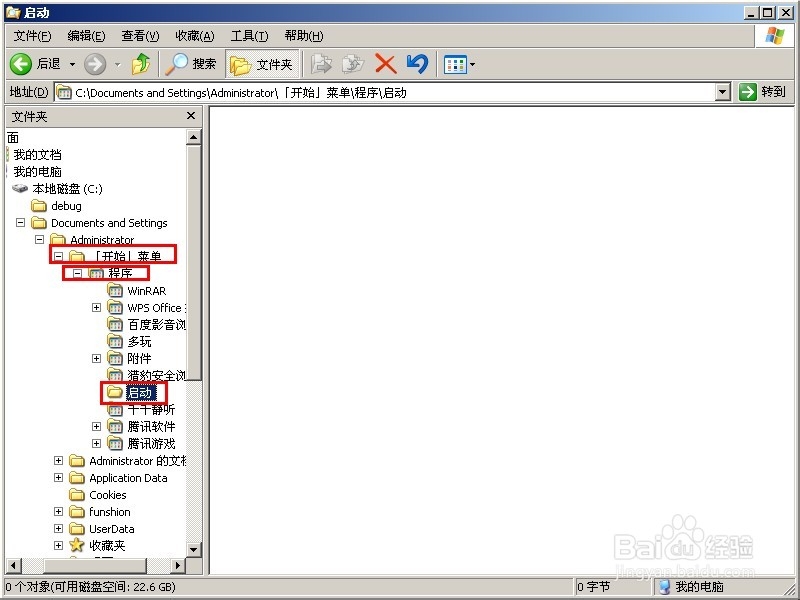Click inside the address bar path
Screen dimensions: 800x600
tap(386, 92)
